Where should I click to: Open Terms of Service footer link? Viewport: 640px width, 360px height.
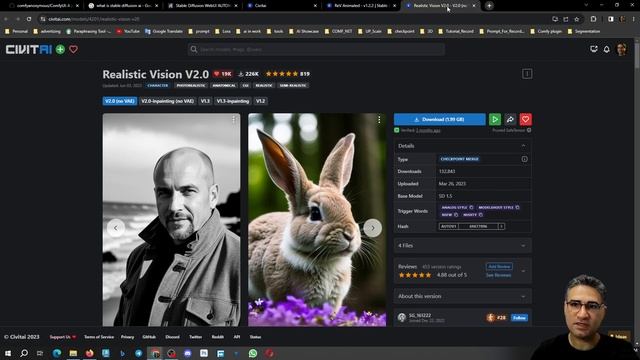[x=99, y=337]
